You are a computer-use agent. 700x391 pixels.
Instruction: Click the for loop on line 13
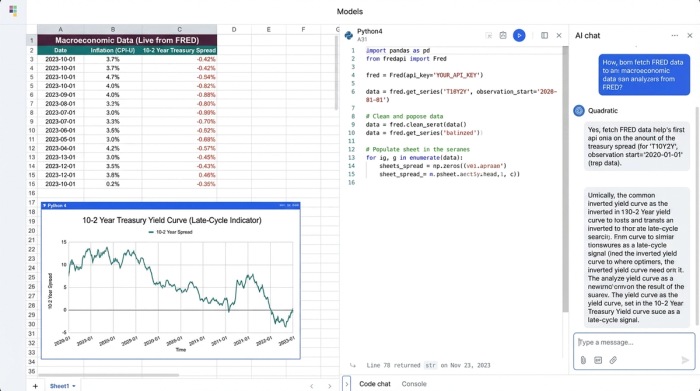point(414,158)
